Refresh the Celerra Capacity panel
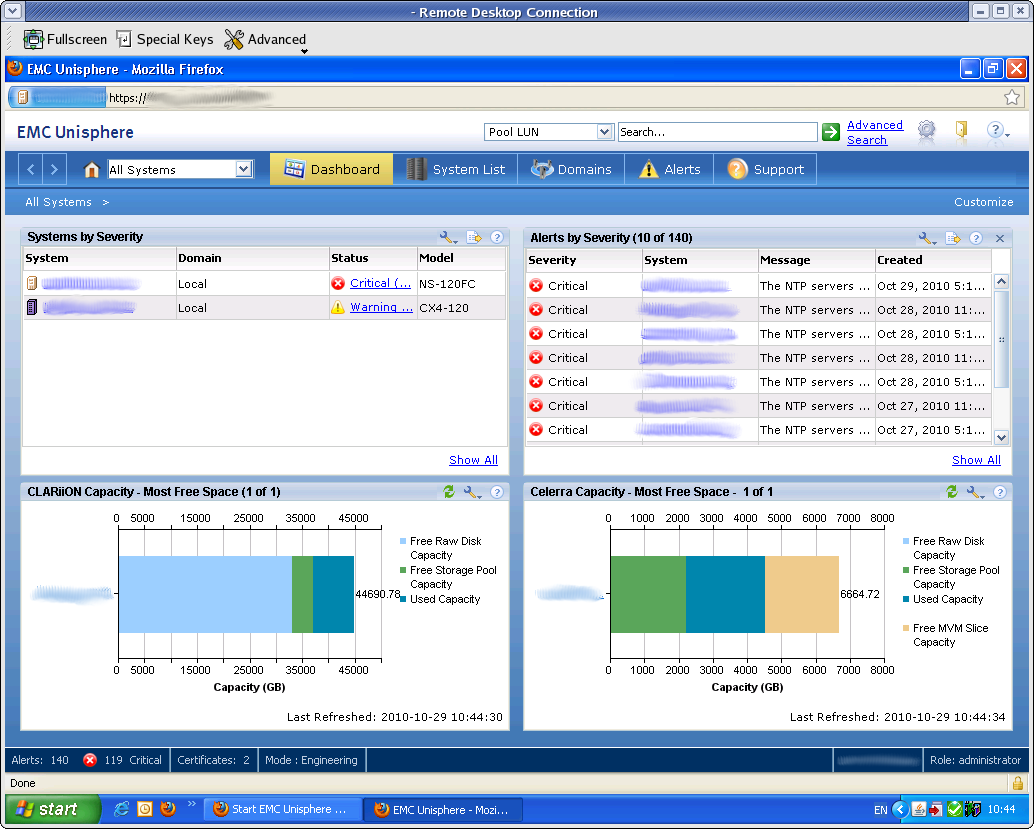This screenshot has height=829, width=1034. [x=952, y=492]
